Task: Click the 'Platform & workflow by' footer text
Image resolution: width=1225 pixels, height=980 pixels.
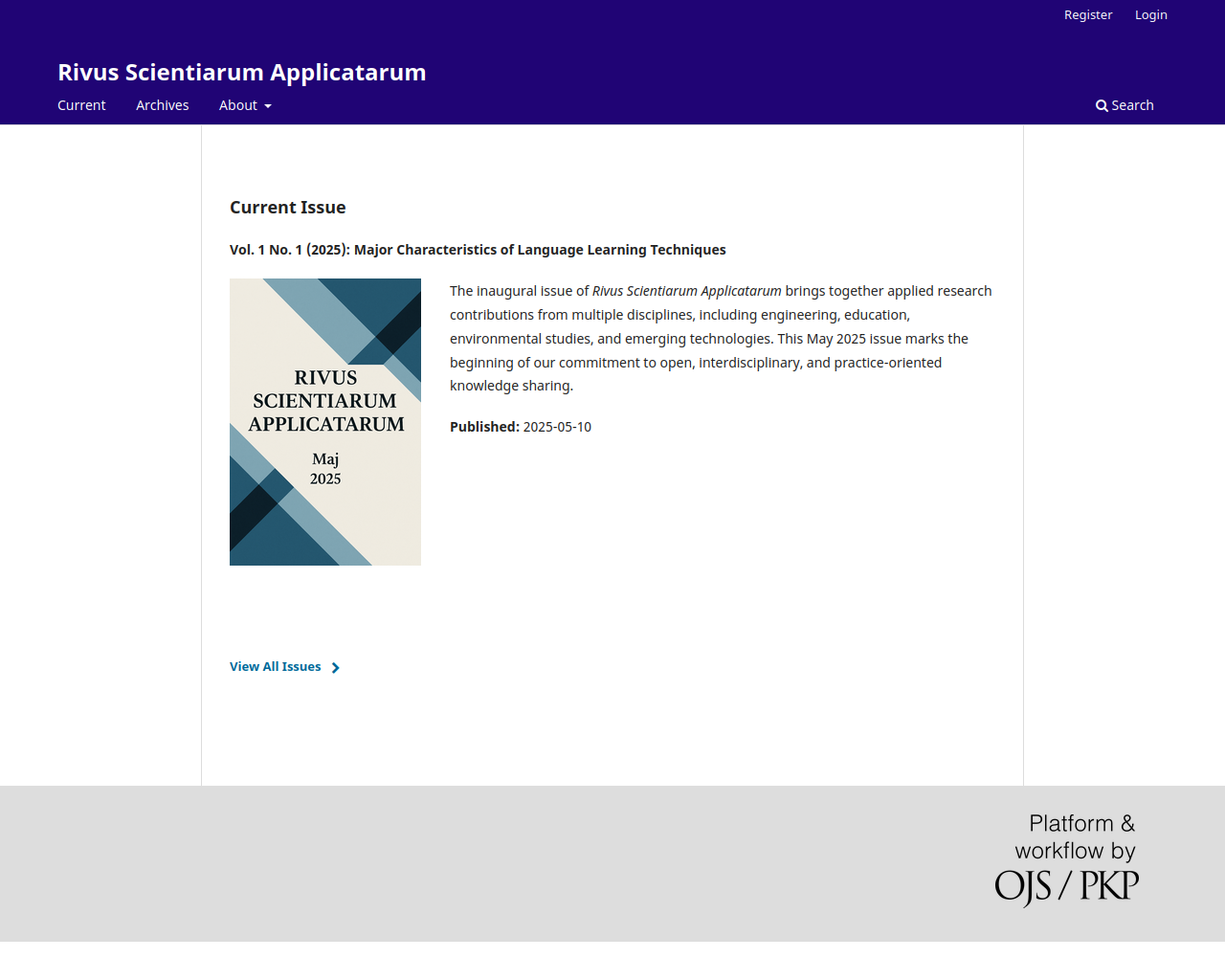Action: 1076,837
